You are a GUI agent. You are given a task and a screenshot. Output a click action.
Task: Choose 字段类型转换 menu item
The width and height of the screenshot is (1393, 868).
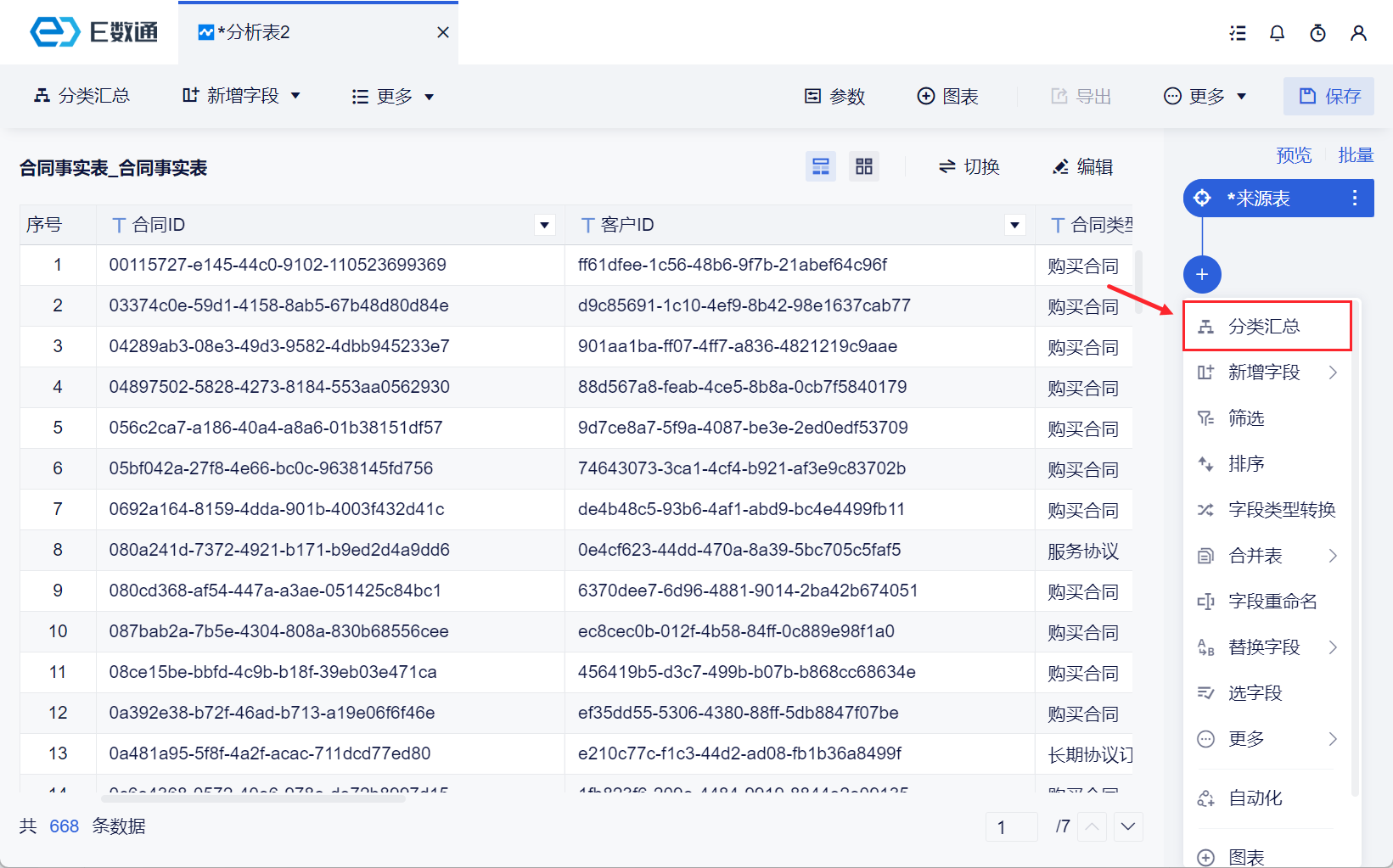pyautogui.click(x=1267, y=510)
